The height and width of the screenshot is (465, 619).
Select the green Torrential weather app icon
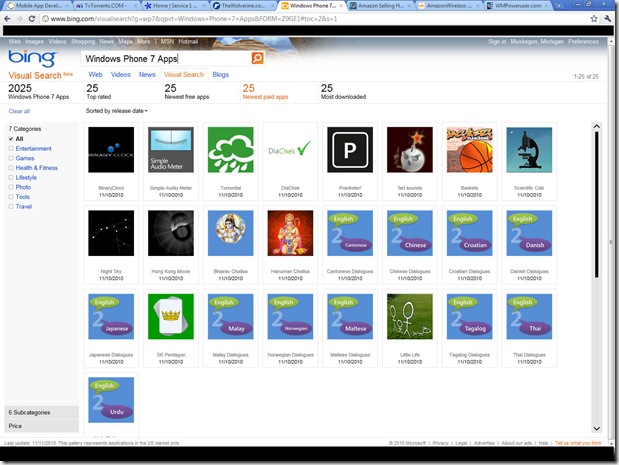tap(231, 150)
